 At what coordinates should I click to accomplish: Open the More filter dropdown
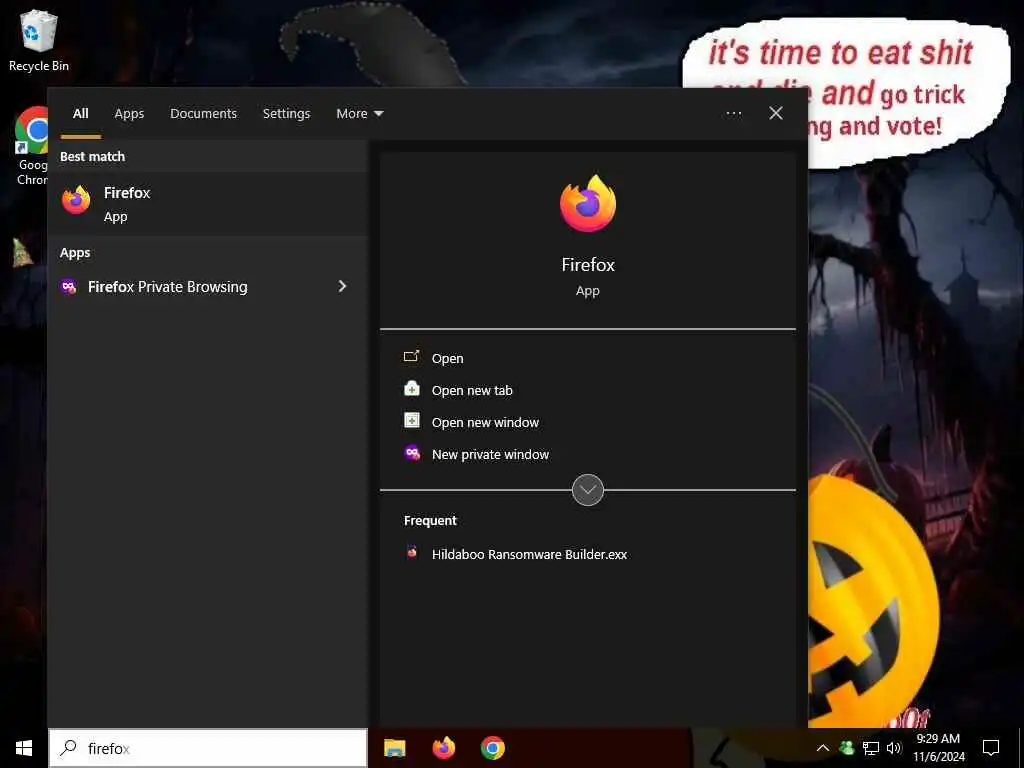359,114
